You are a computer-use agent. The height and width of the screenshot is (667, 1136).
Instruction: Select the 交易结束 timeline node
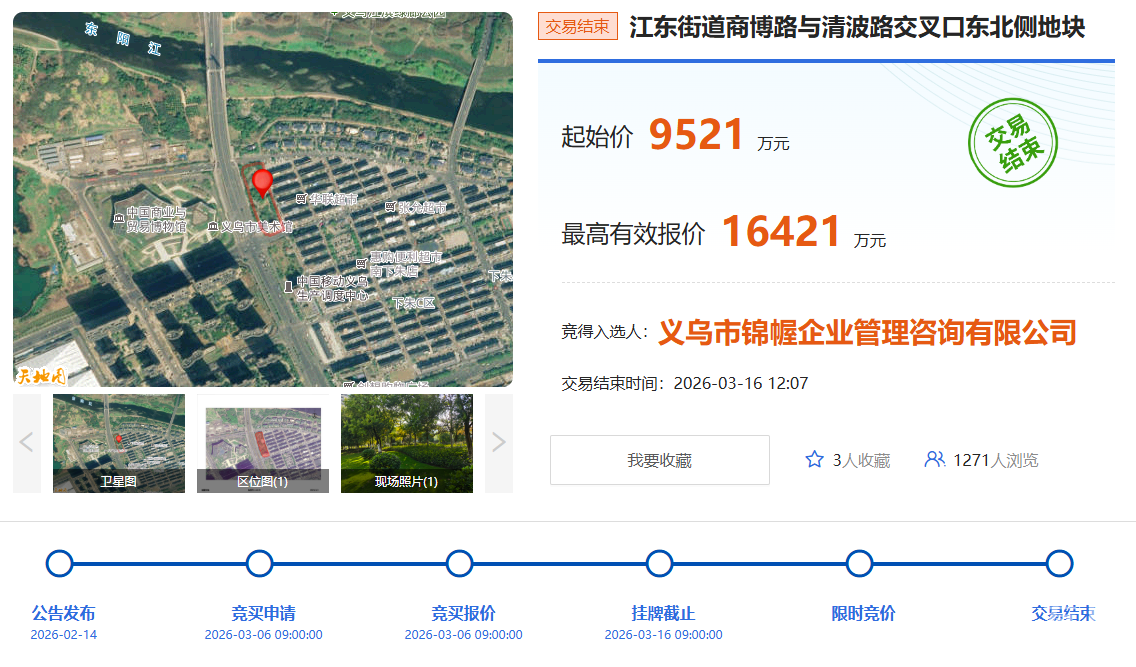pos(1060,564)
